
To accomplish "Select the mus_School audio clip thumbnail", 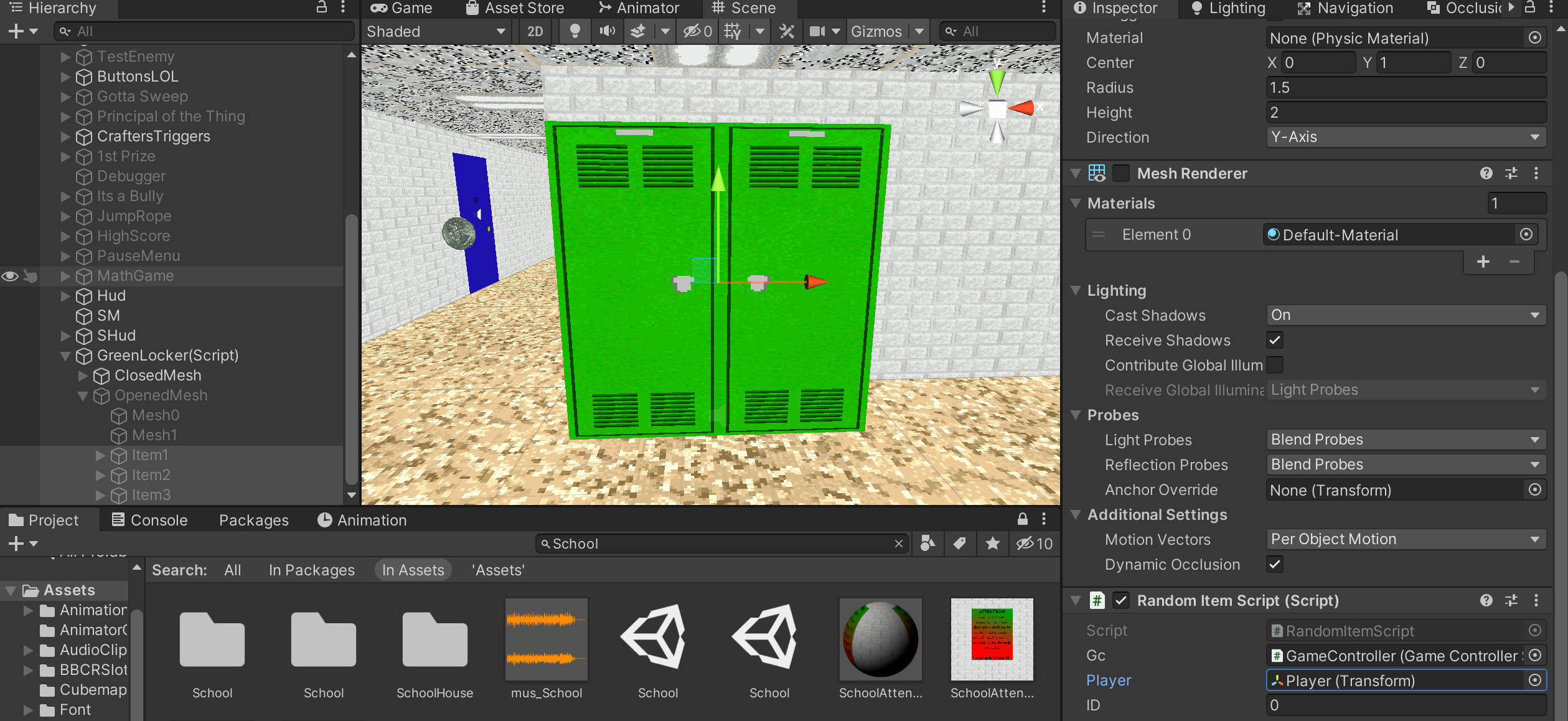I will click(545, 639).
